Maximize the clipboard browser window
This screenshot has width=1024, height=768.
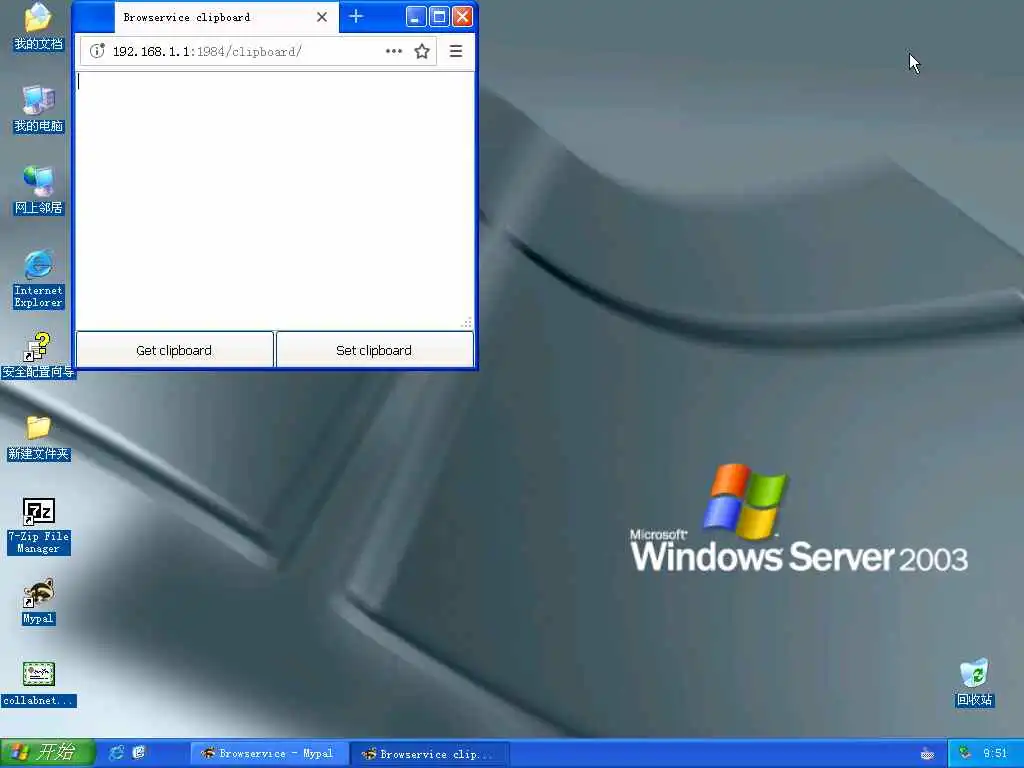click(440, 16)
